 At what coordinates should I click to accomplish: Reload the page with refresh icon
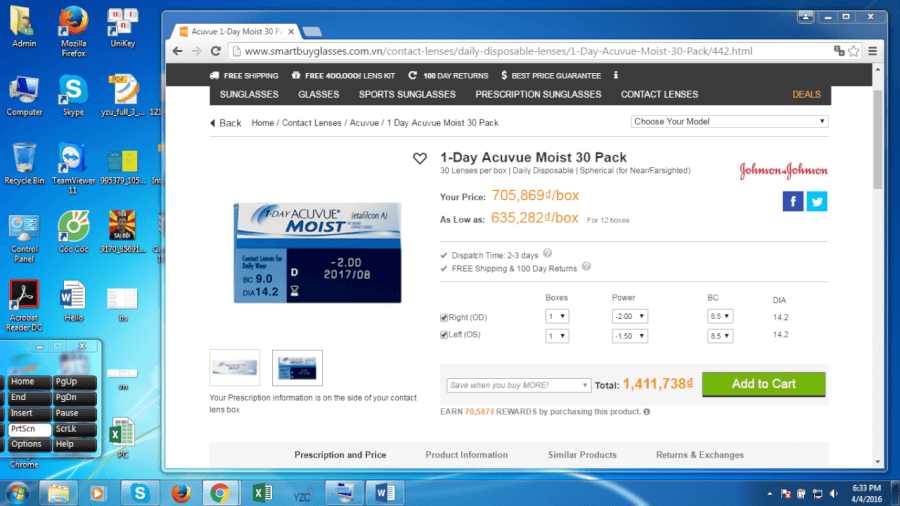(x=218, y=51)
